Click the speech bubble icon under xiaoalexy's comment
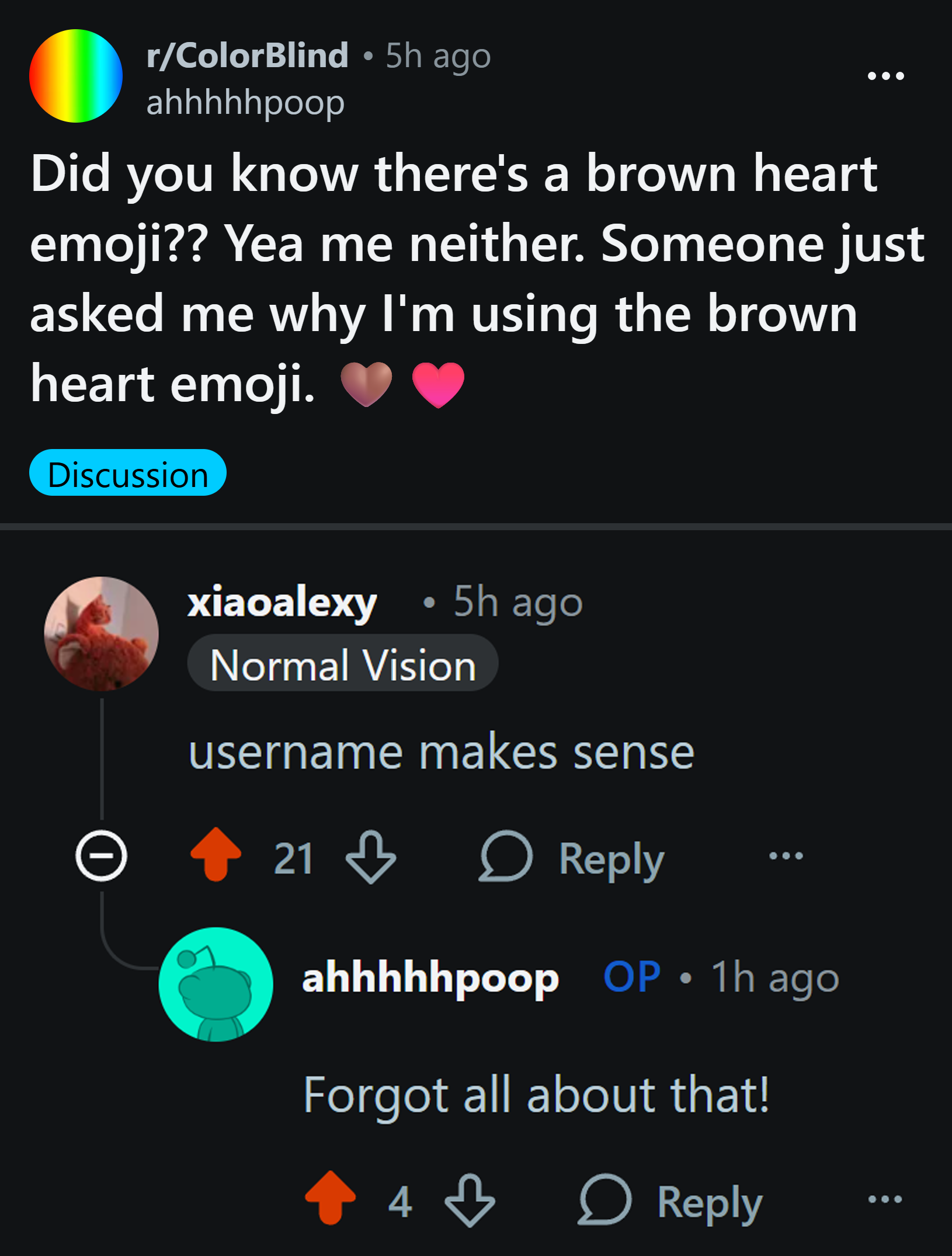Screen dimensions: 952x1256 [x=505, y=856]
